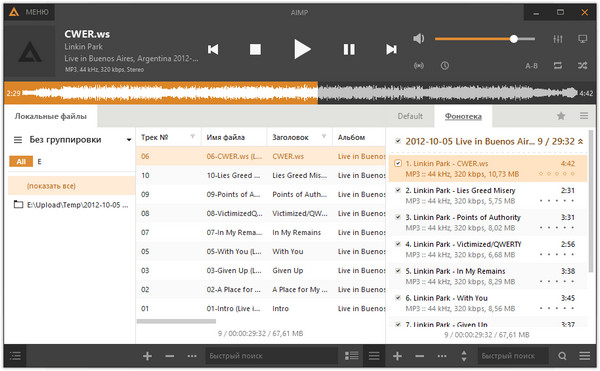600x371 pixels.
Task: Remove library item with minus
Action: [x=170, y=356]
